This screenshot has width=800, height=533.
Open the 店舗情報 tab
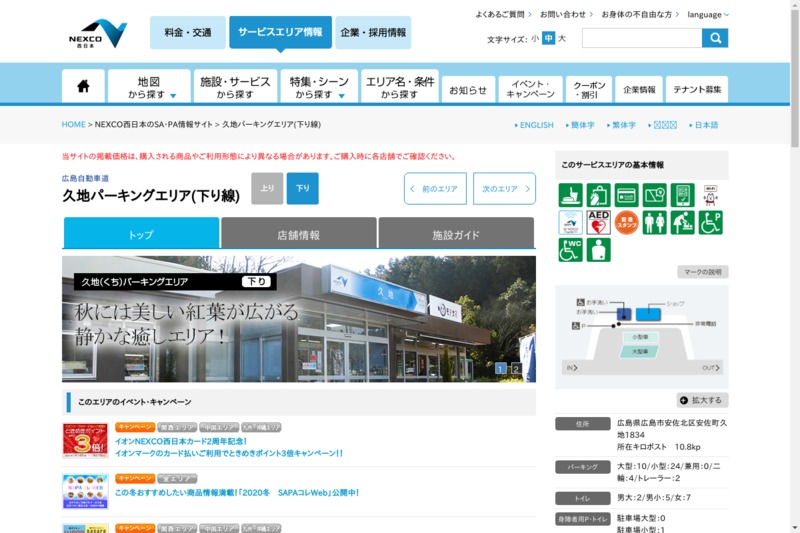click(x=298, y=235)
